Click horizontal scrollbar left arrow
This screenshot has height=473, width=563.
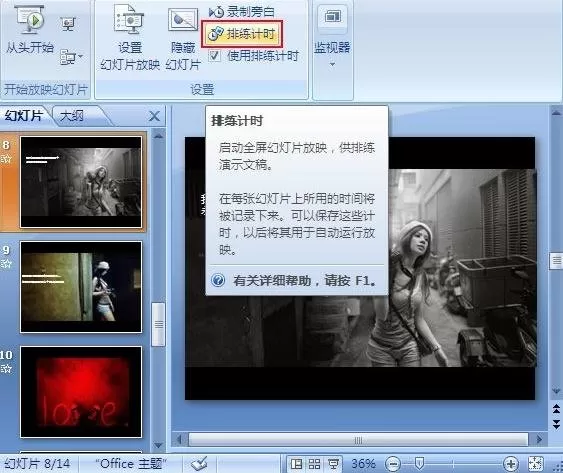(x=180, y=439)
